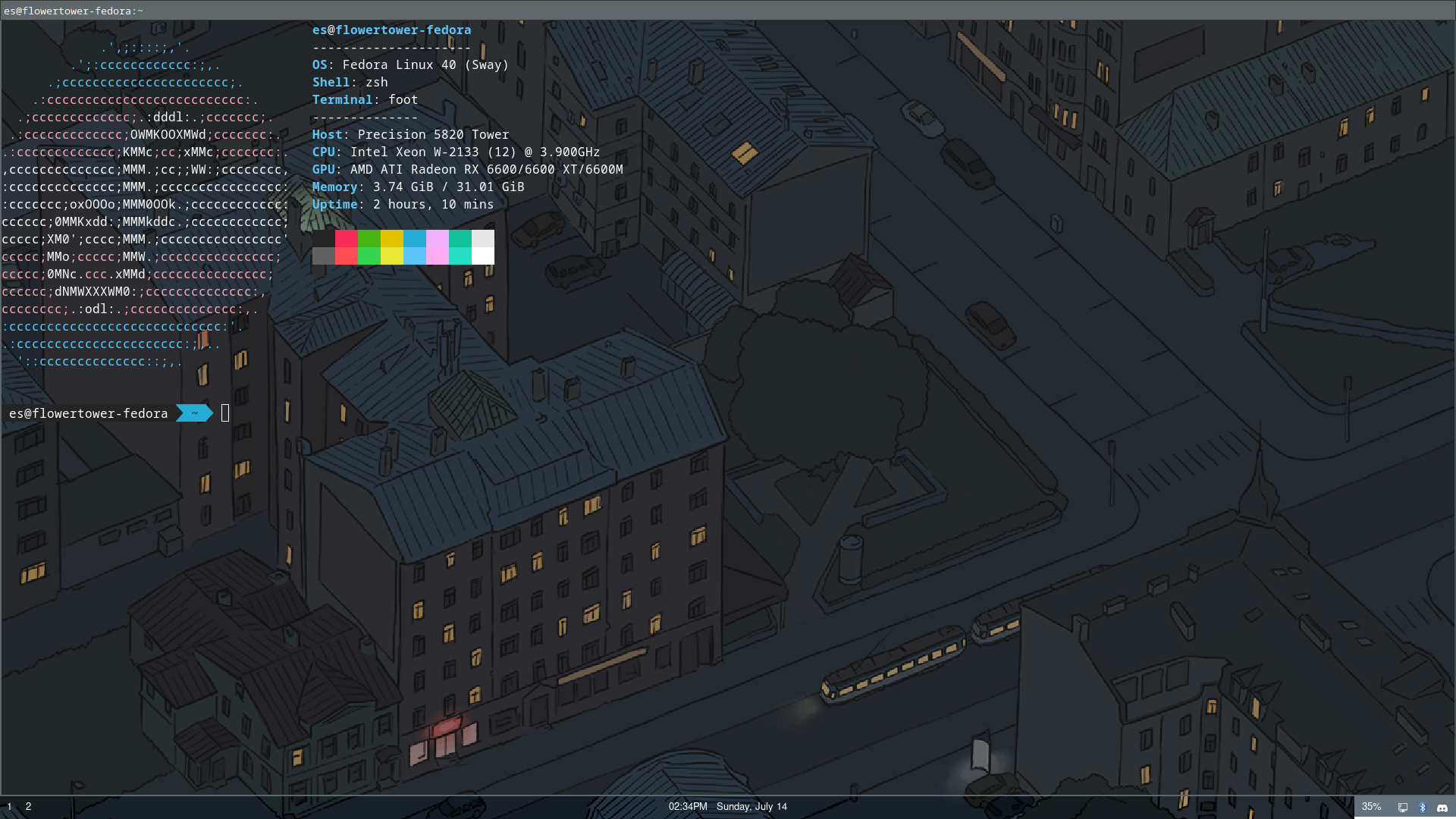The image size is (1456, 819).
Task: Select the Sunday, July 14 date
Action: 752,807
